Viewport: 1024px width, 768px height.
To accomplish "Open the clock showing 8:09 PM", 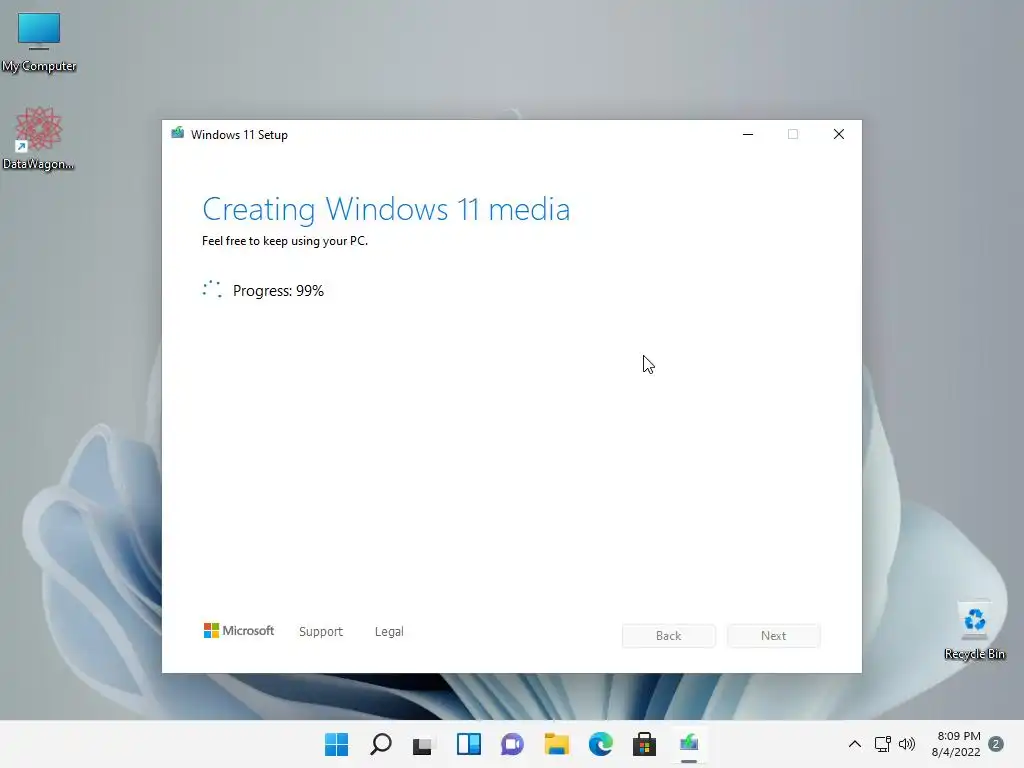I will (956, 744).
